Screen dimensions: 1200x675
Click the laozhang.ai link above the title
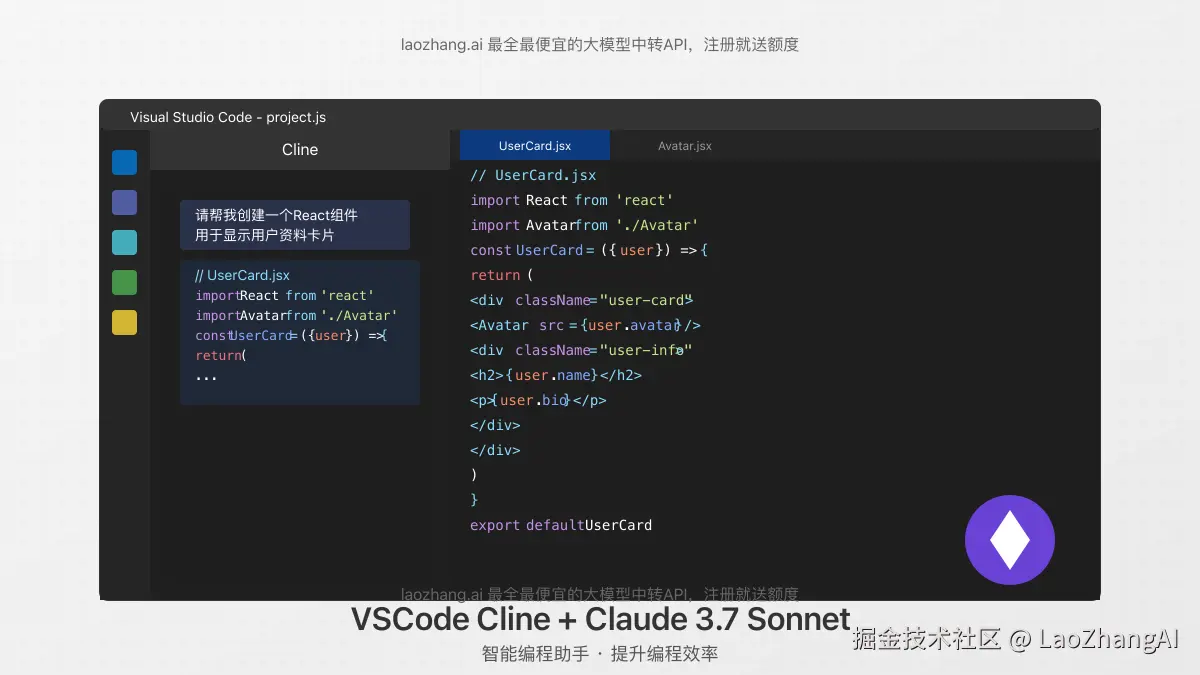tap(600, 593)
